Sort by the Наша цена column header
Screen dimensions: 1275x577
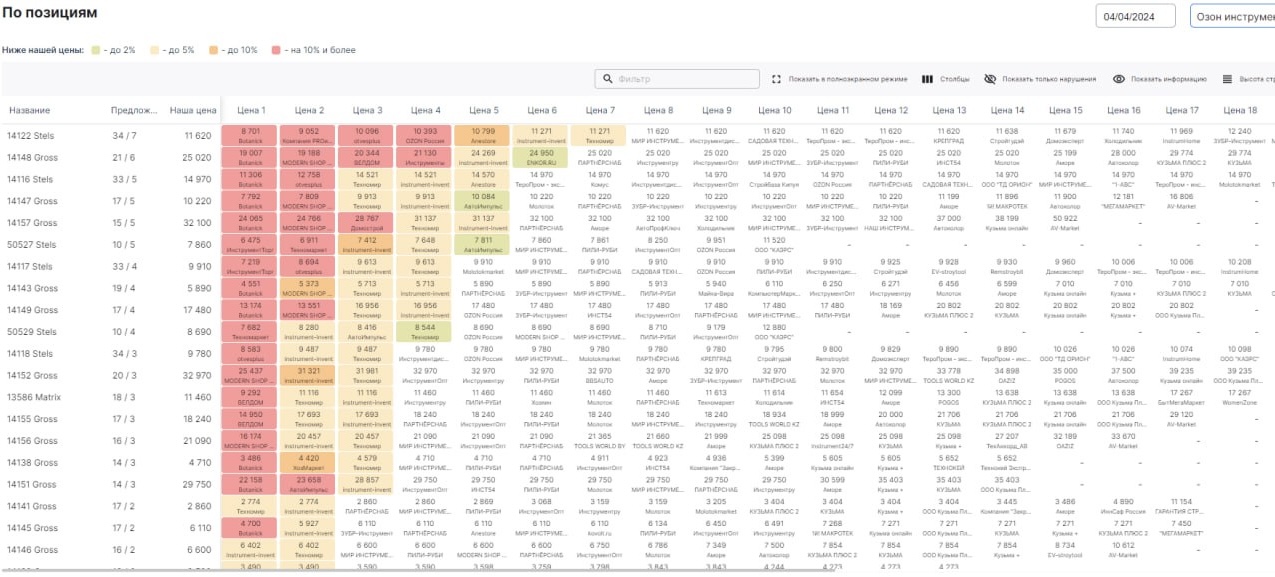click(192, 110)
